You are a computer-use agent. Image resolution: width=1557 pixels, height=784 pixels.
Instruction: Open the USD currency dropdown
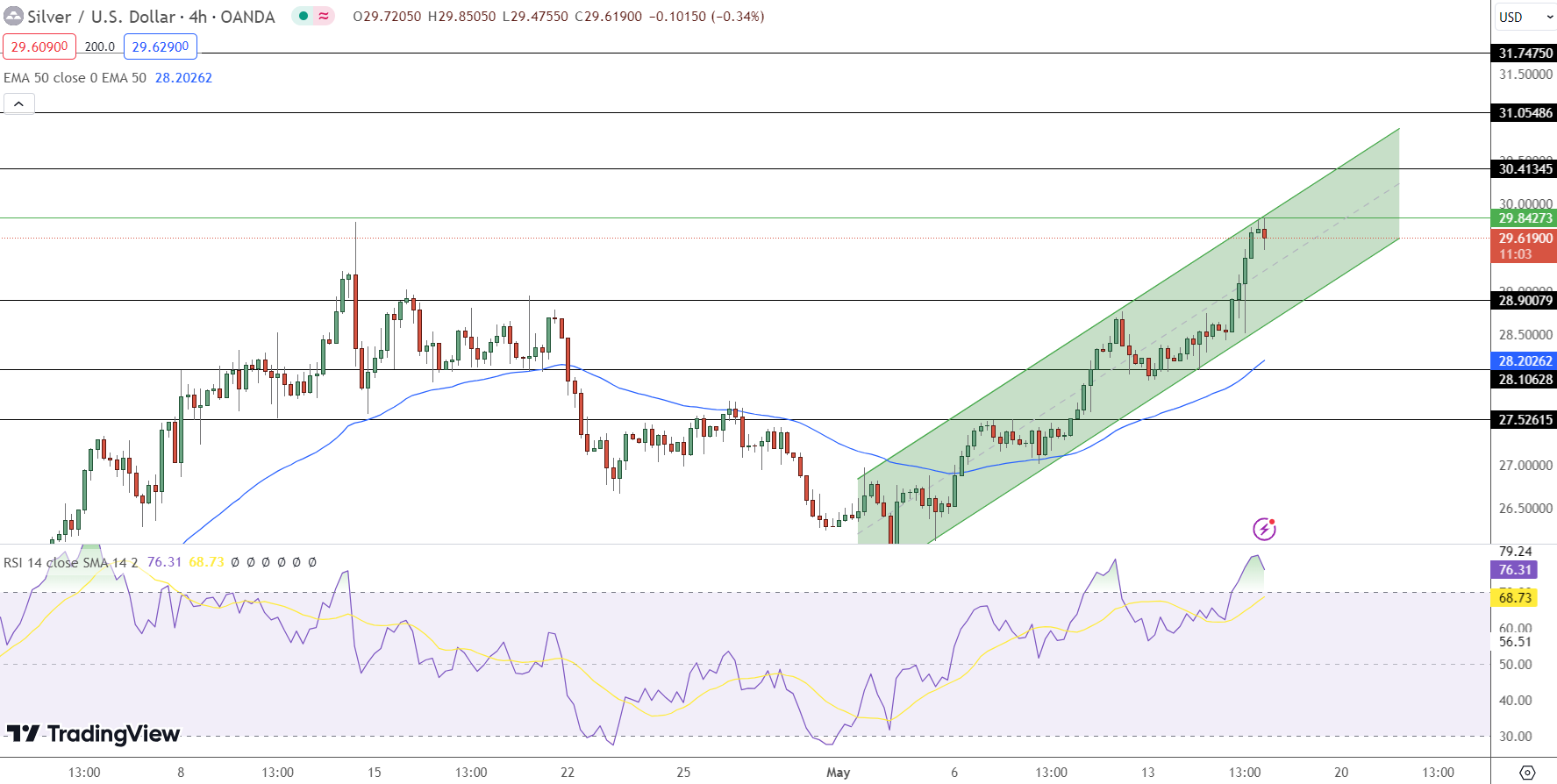tap(1525, 17)
